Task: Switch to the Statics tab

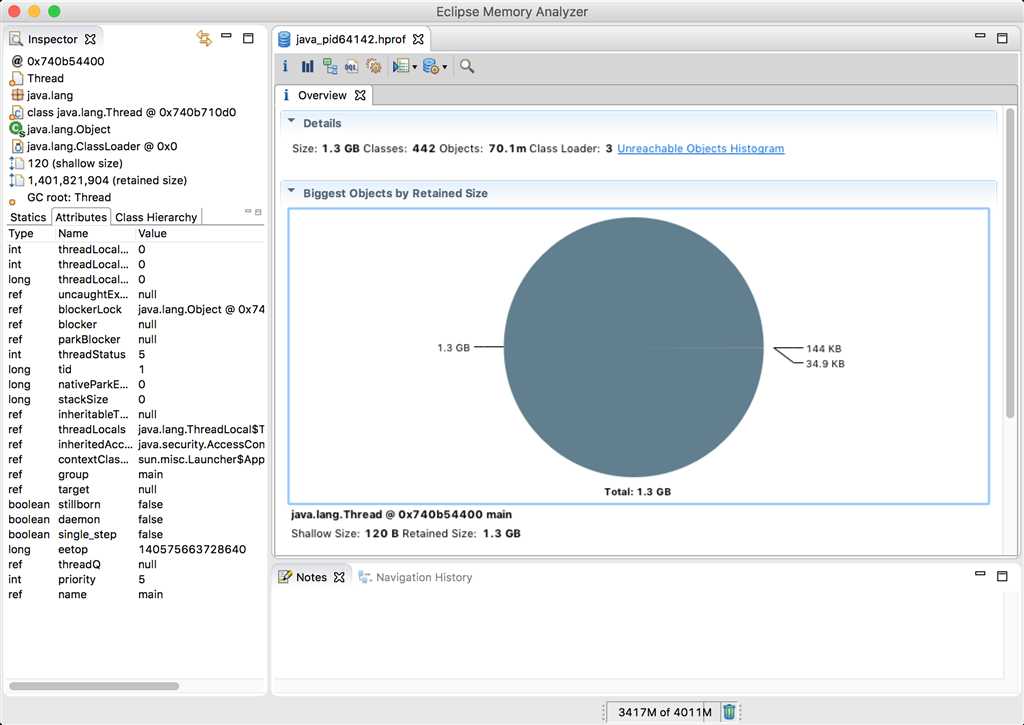Action: tap(28, 217)
